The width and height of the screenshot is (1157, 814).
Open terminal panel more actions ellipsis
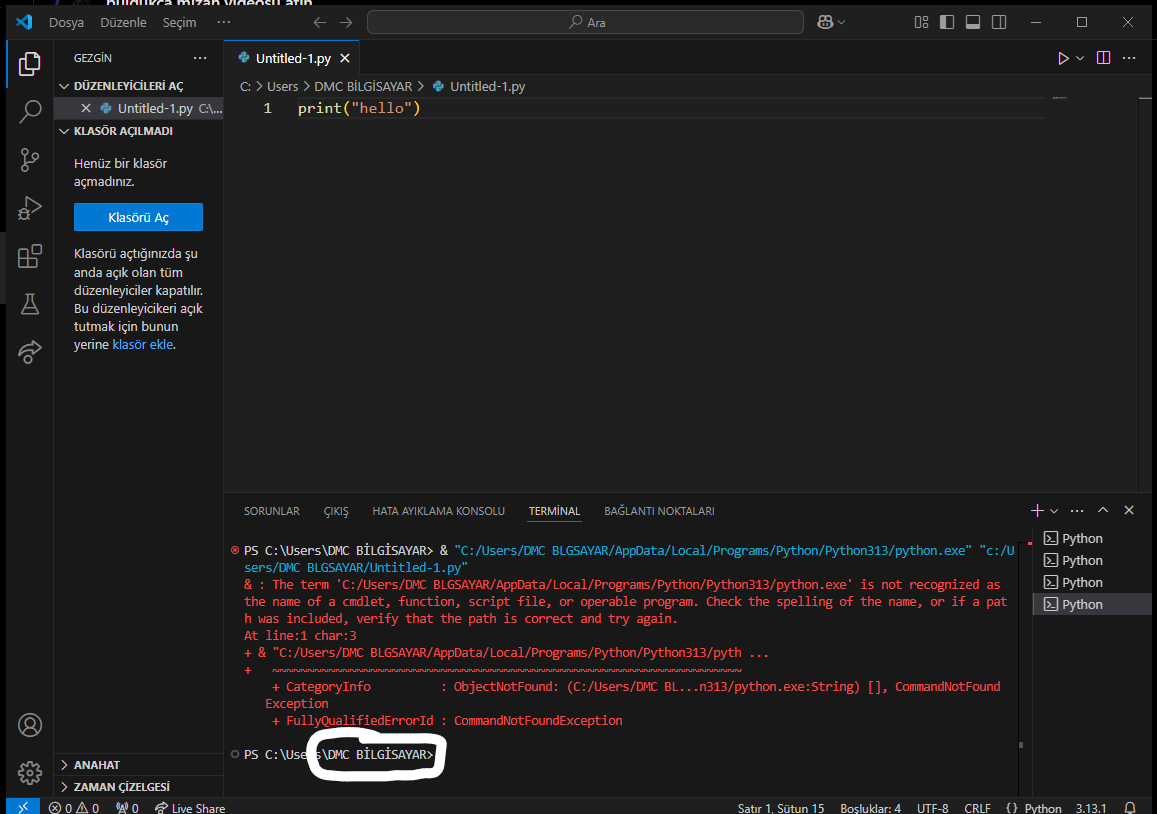[x=1077, y=511]
